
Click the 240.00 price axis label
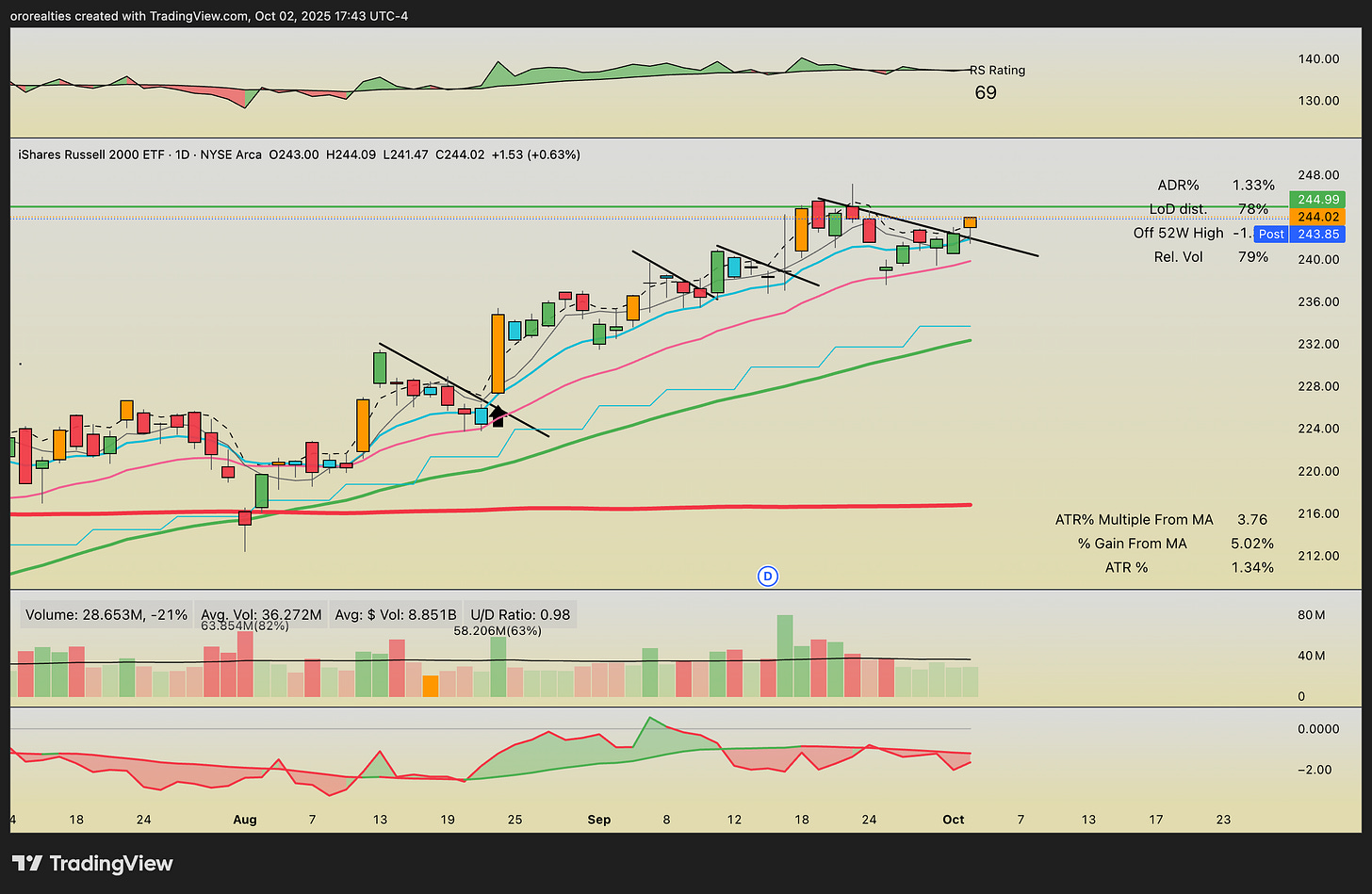pos(1318,260)
